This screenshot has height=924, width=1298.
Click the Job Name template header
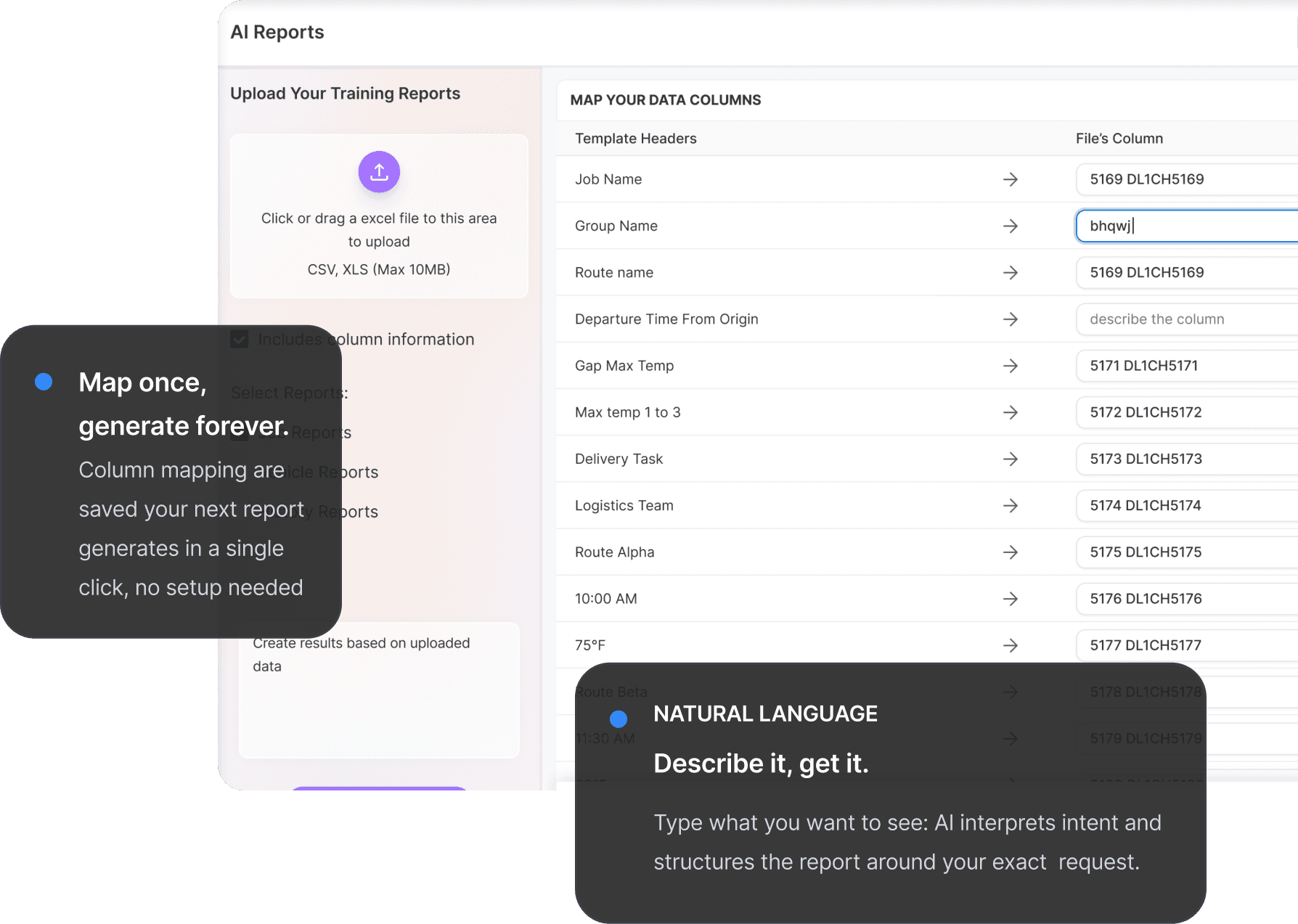click(608, 179)
